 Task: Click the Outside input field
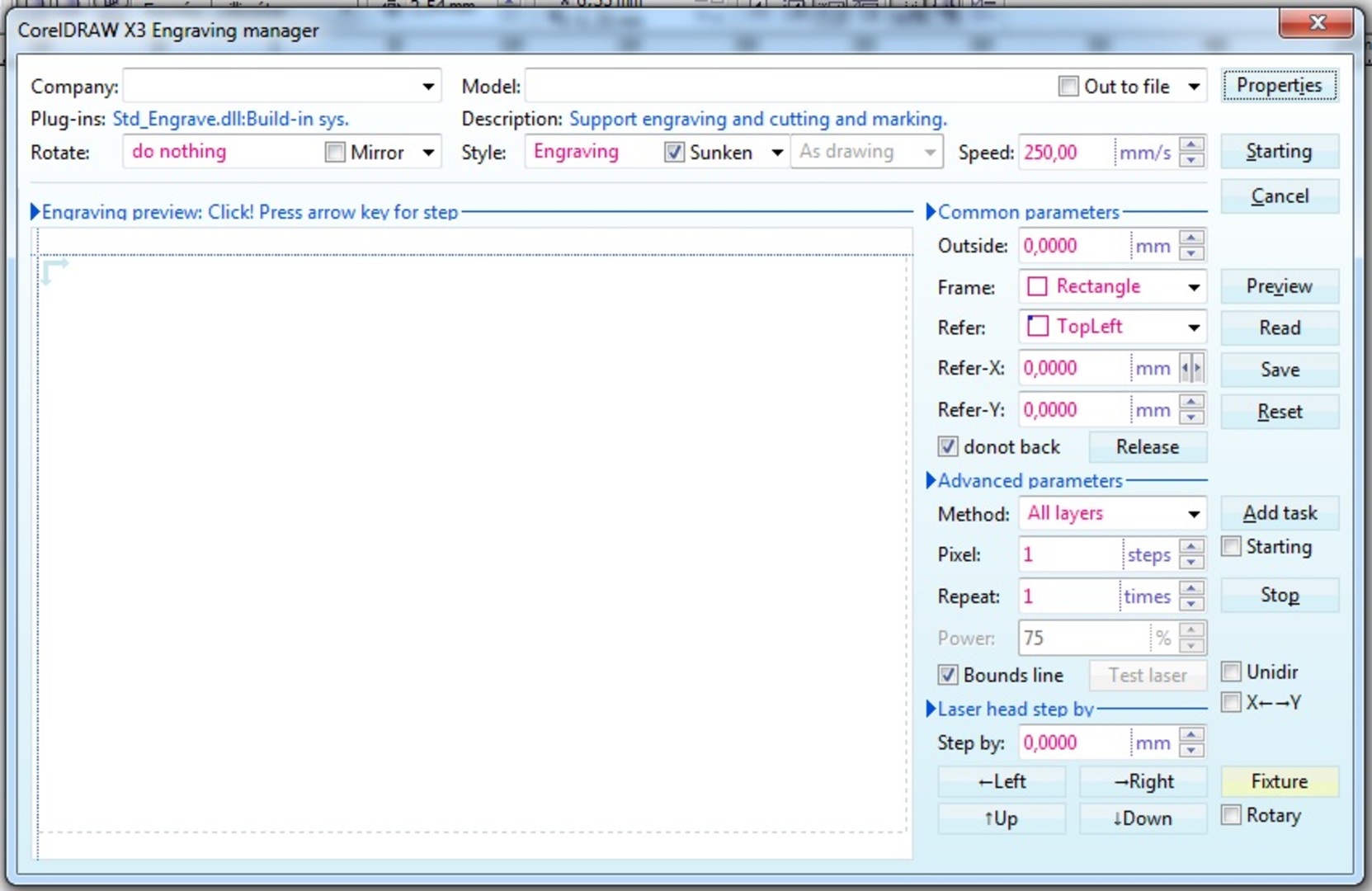coord(1074,246)
